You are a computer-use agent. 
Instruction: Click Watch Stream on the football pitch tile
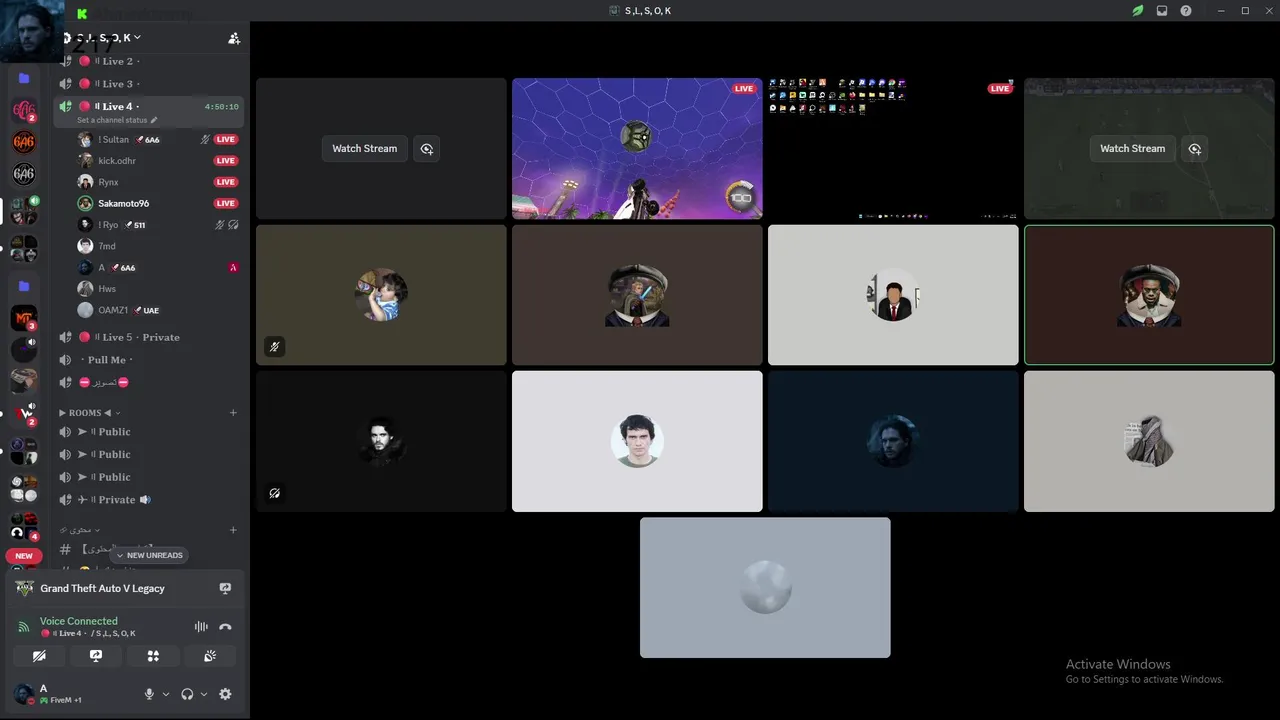[x=1132, y=148]
